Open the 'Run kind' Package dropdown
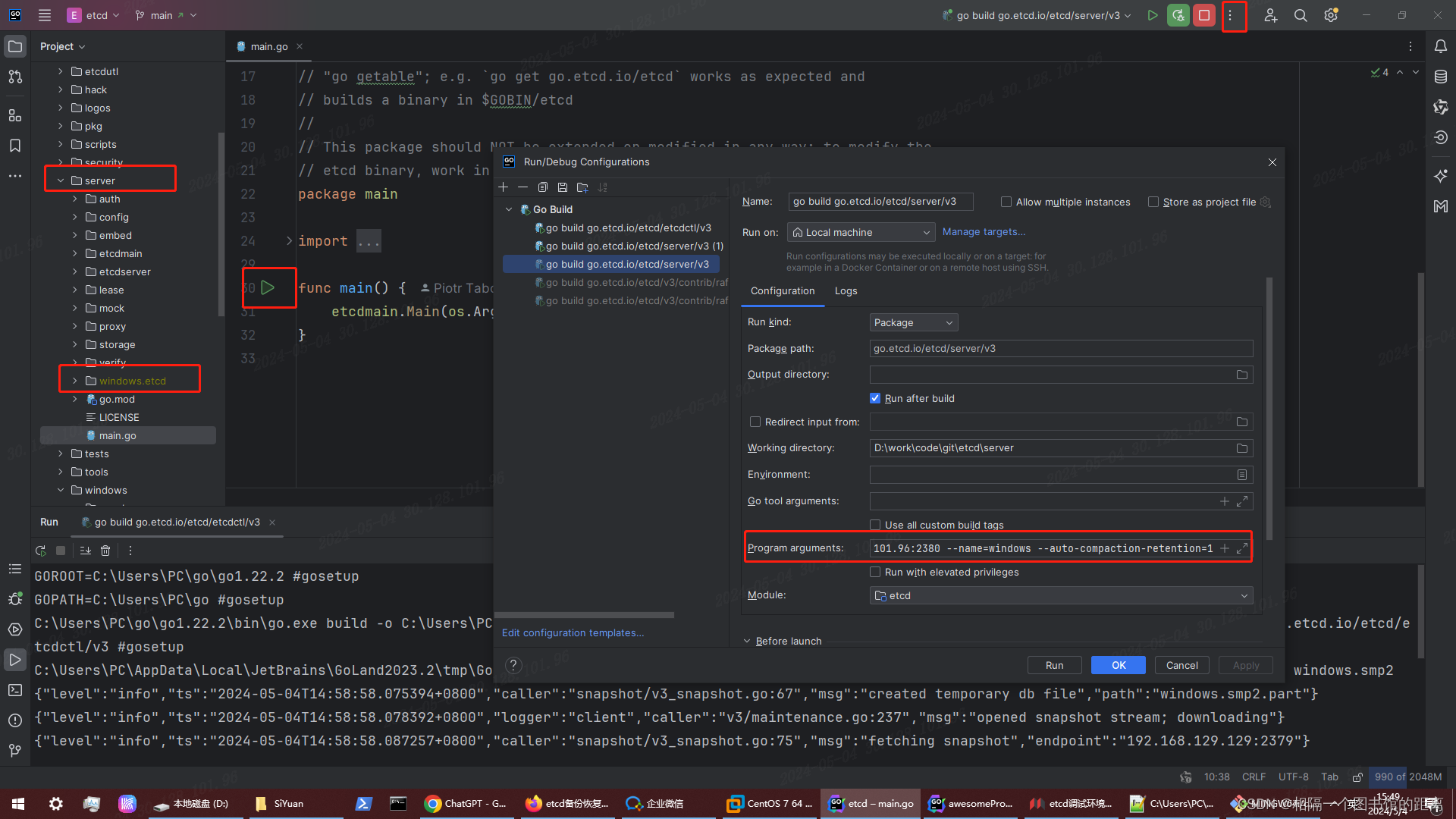The image size is (1456, 819). 911,321
